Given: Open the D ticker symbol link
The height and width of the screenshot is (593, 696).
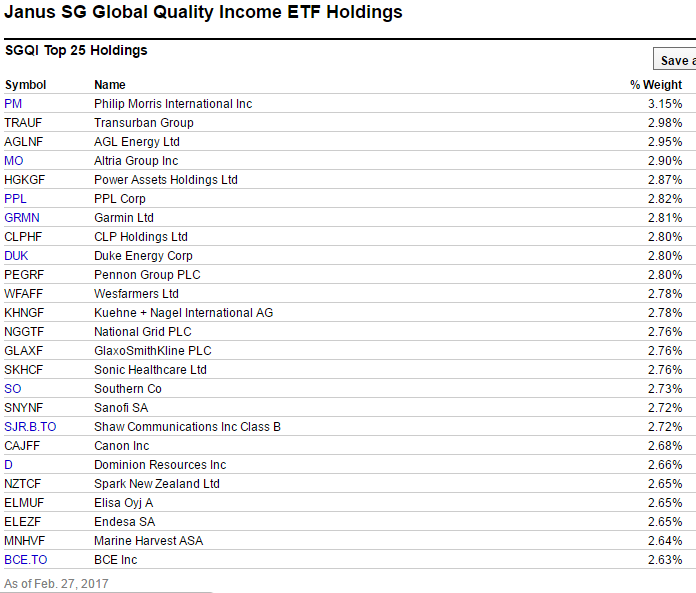Looking at the screenshot, I should [8, 465].
